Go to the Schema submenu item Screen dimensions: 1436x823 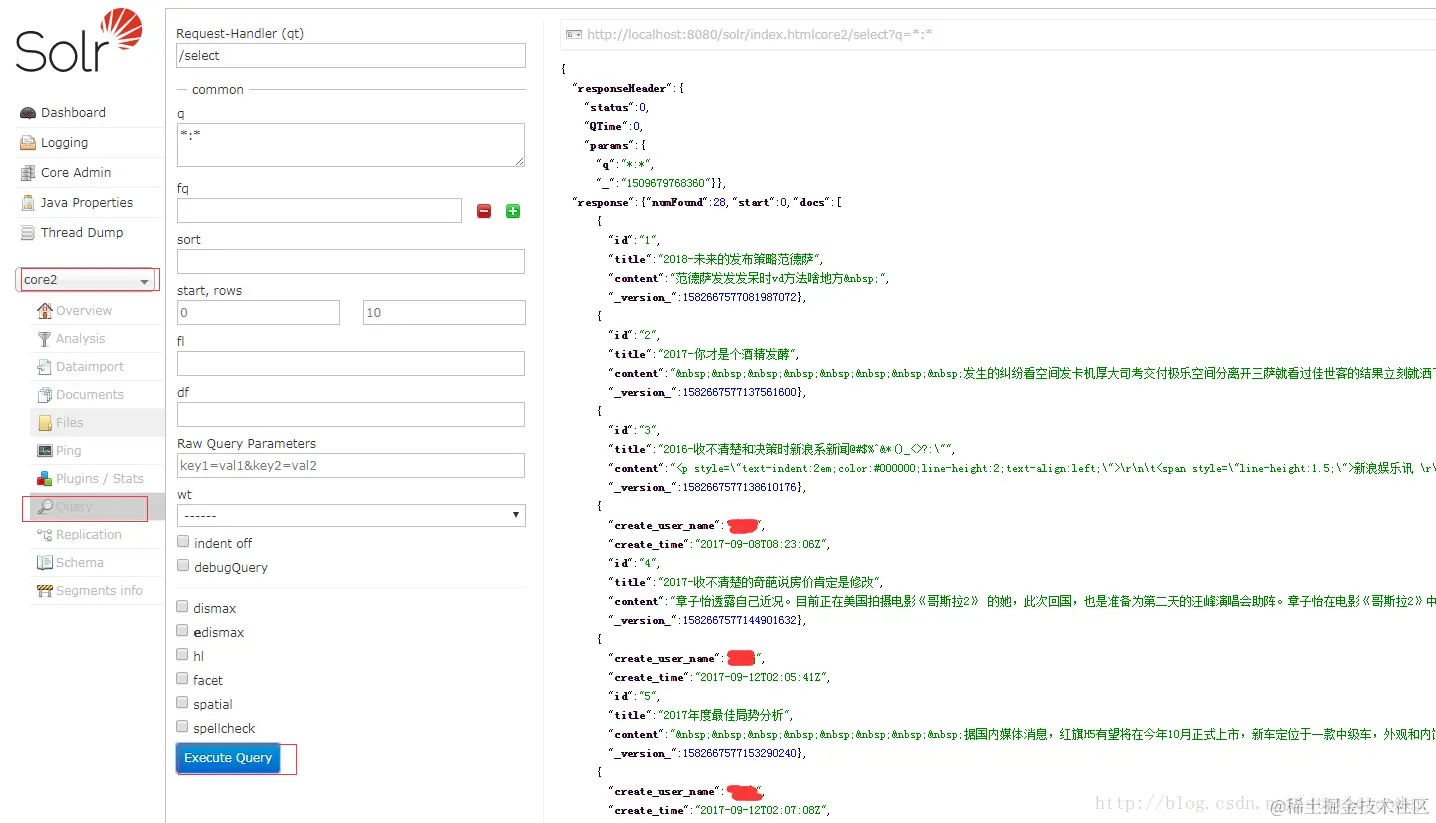(80, 563)
